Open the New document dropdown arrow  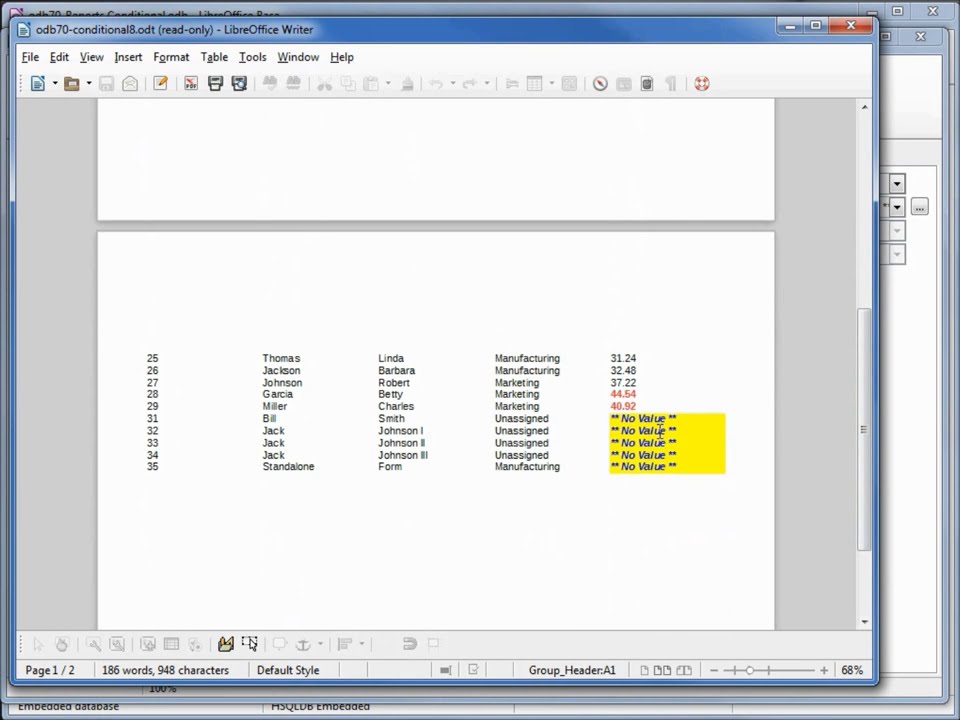click(54, 83)
